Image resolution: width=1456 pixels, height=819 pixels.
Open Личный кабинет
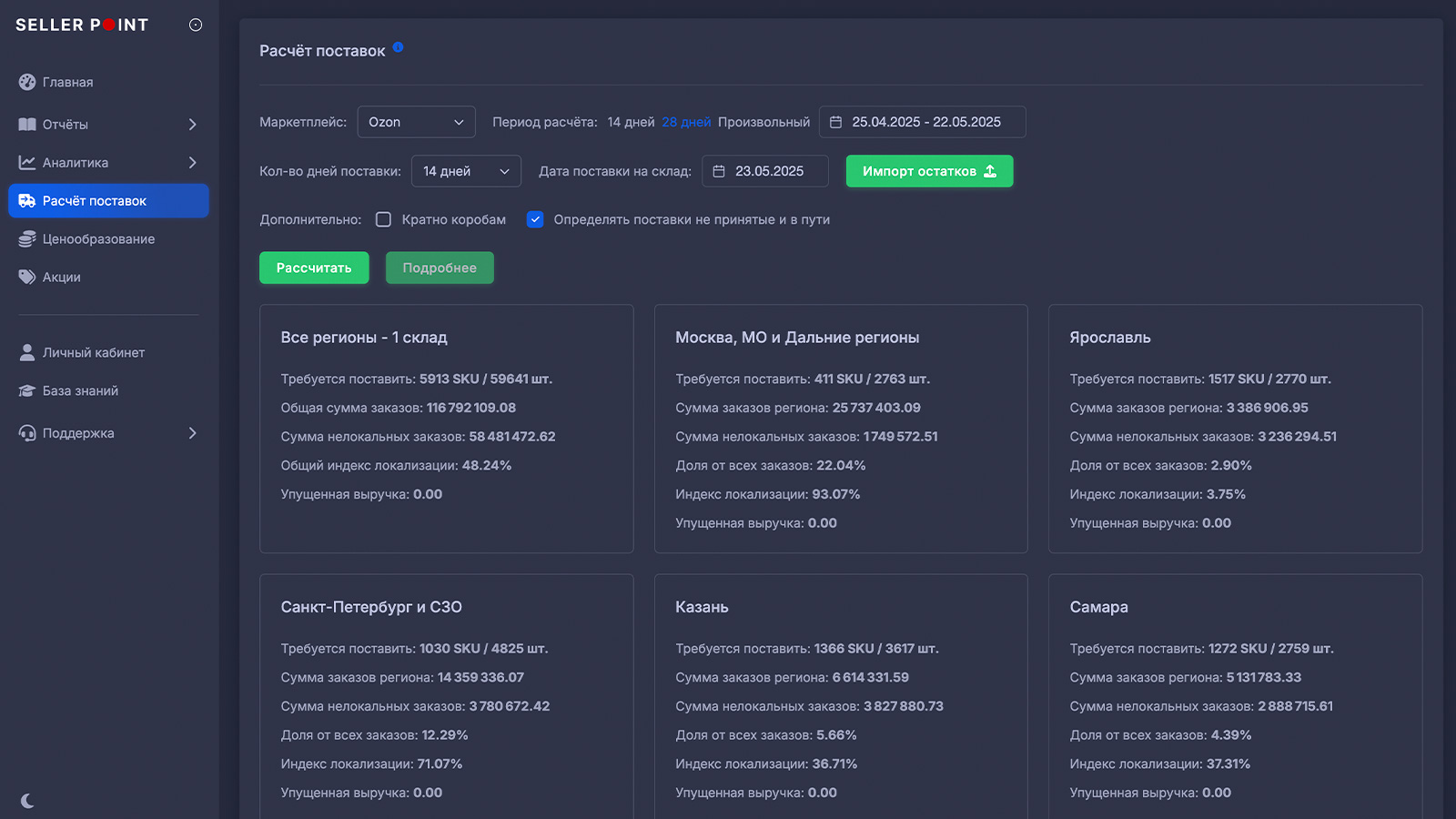[108, 353]
